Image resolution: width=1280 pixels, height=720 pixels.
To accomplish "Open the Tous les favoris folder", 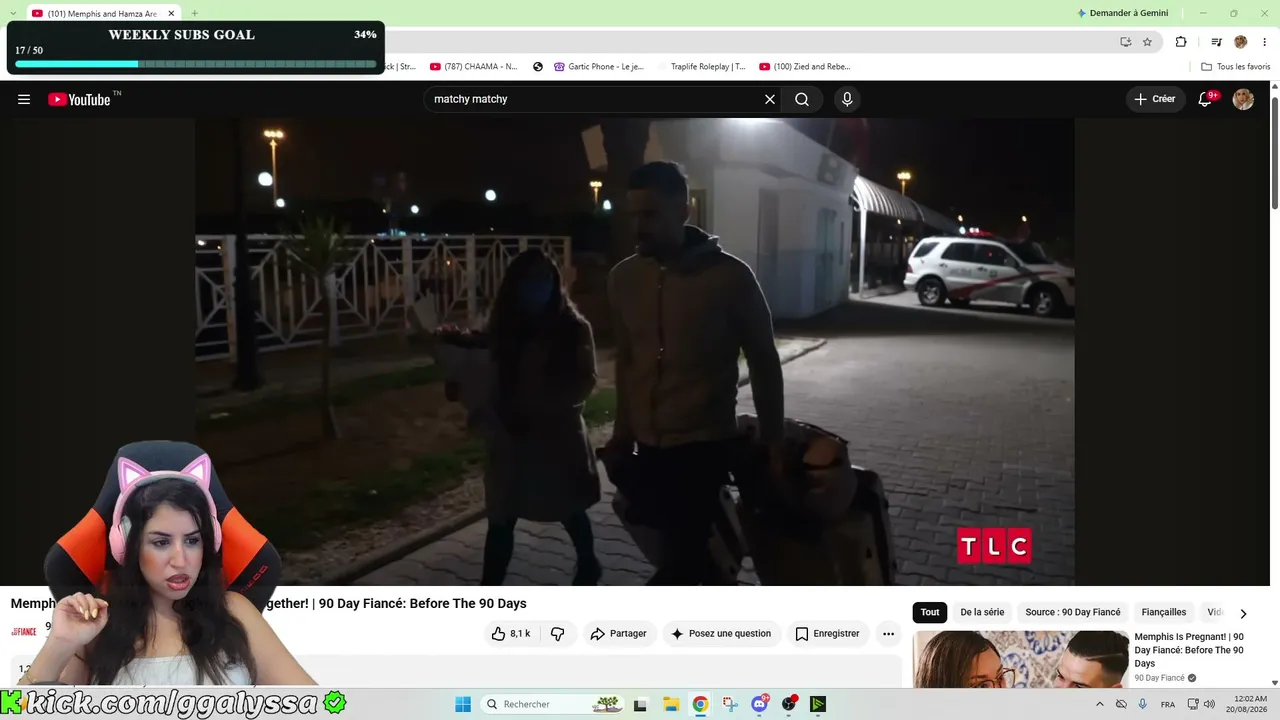I will pos(1236,67).
